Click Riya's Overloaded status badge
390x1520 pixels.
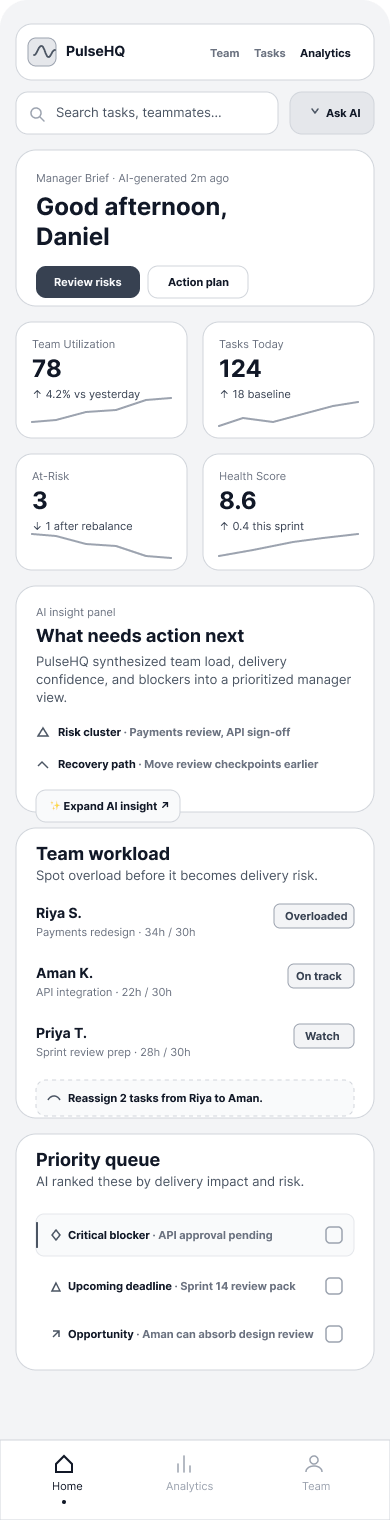[x=314, y=916]
